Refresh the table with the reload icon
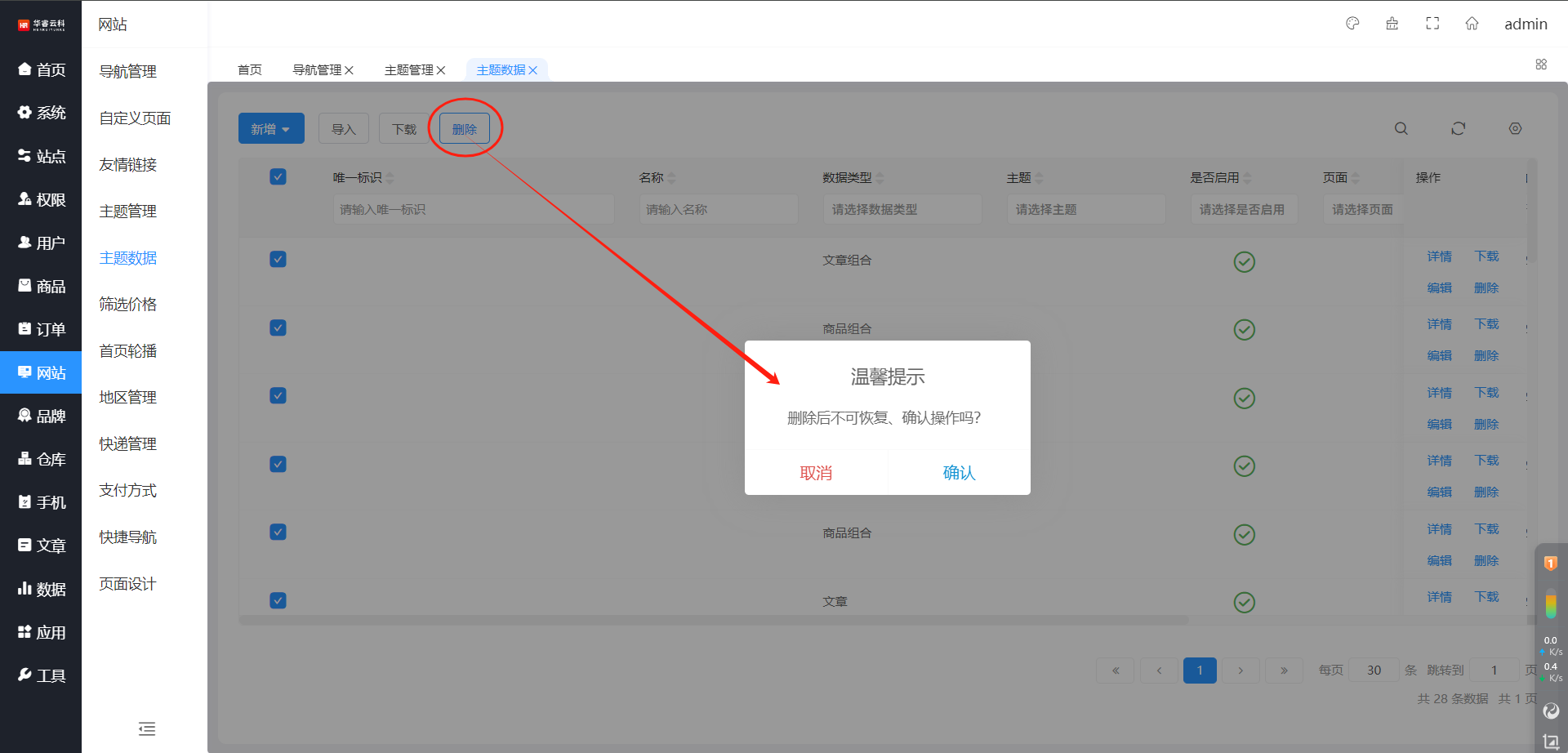This screenshot has height=753, width=1568. pyautogui.click(x=1458, y=129)
